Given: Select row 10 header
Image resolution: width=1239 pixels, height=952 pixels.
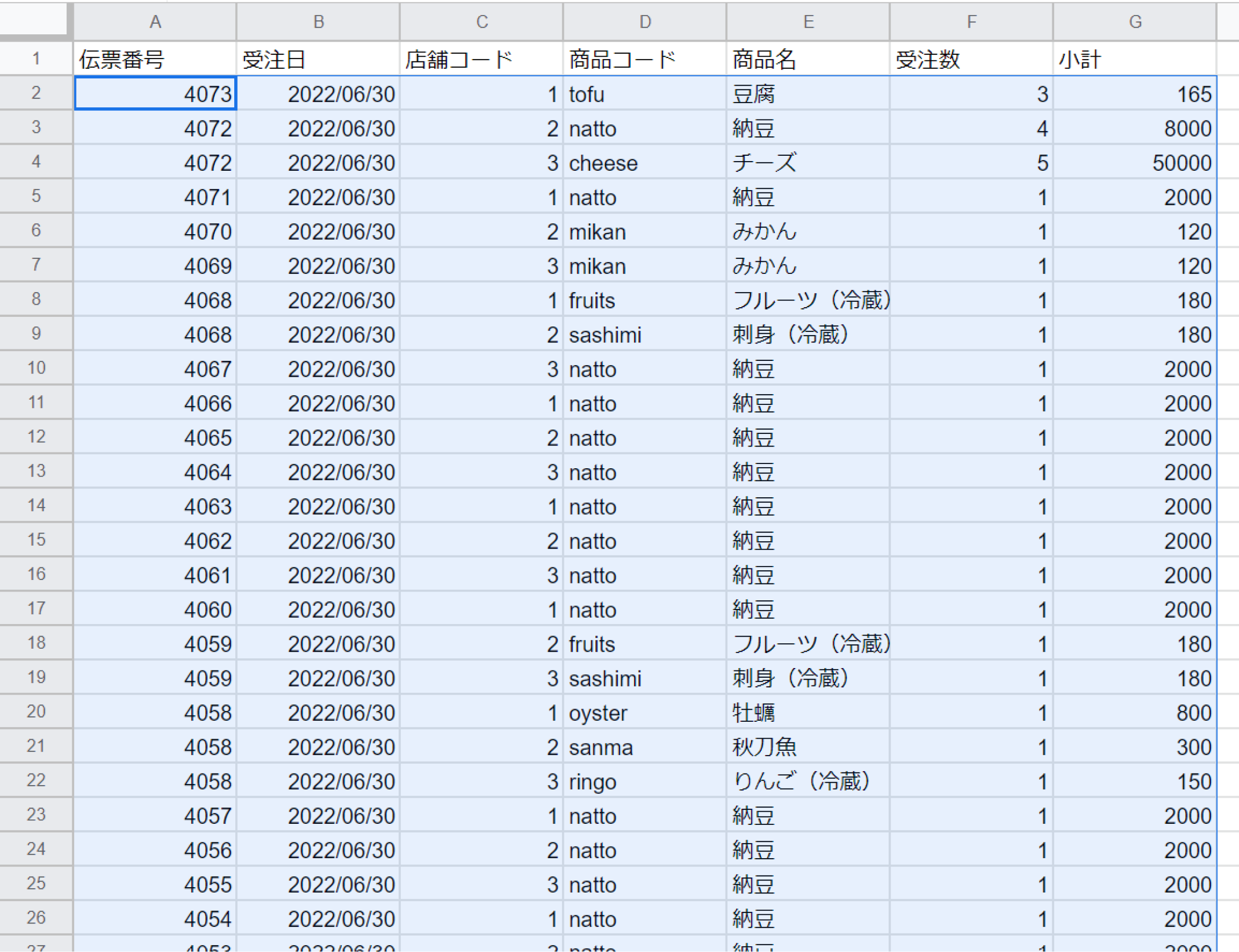Looking at the screenshot, I should (36, 368).
